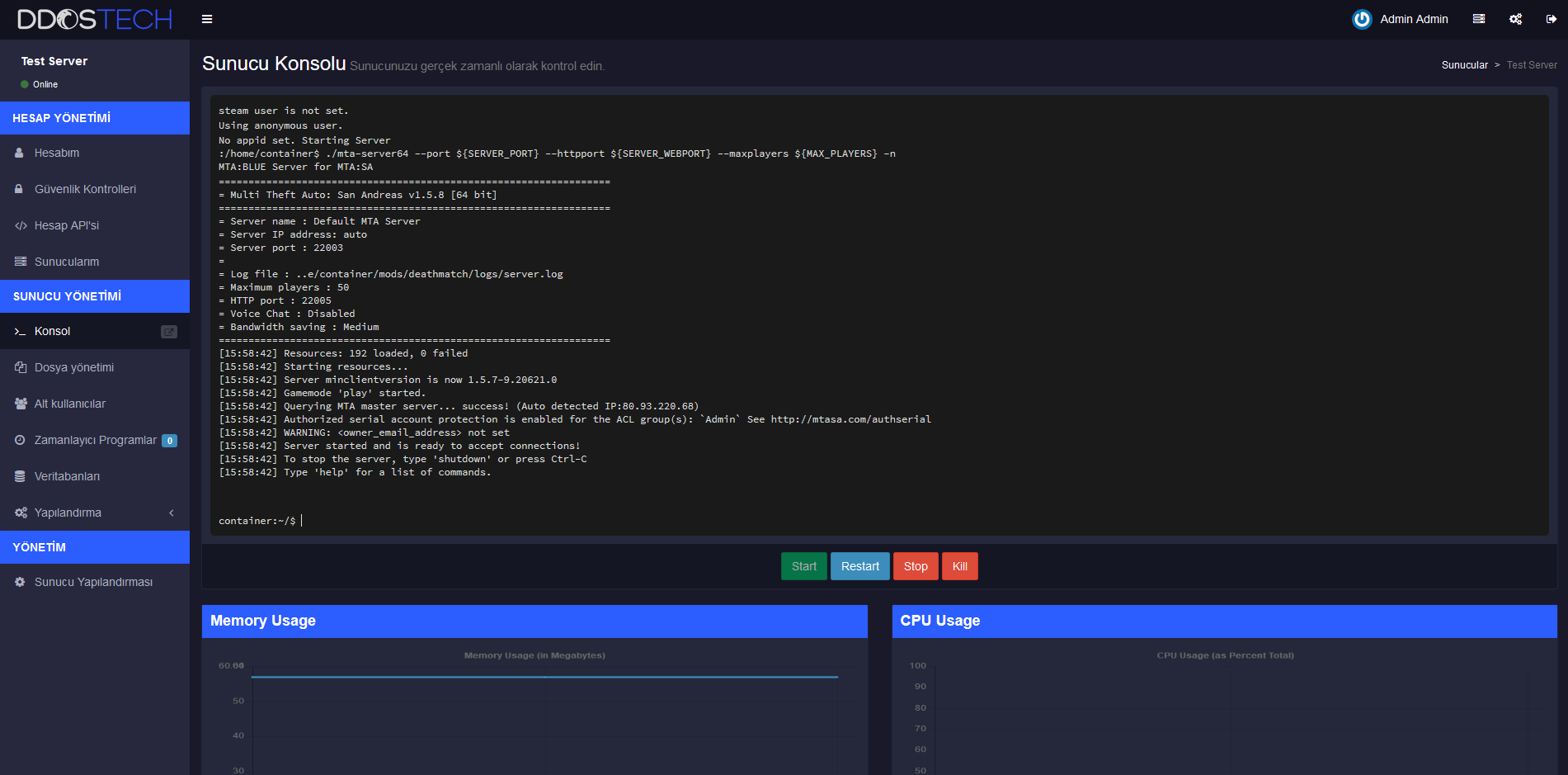Click the 'HTTP port : 22005' console line
The image size is (1568, 775).
click(275, 300)
